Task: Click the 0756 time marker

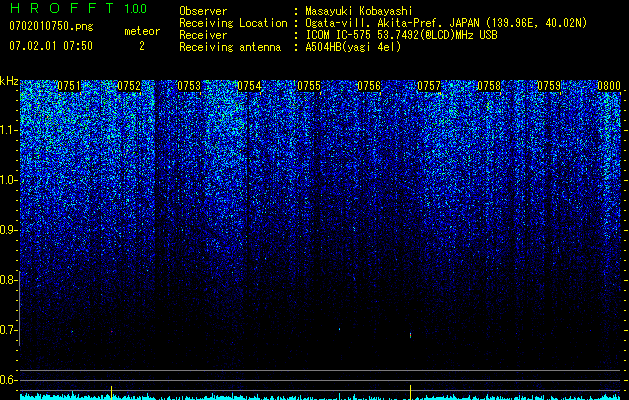Action: (x=369, y=86)
